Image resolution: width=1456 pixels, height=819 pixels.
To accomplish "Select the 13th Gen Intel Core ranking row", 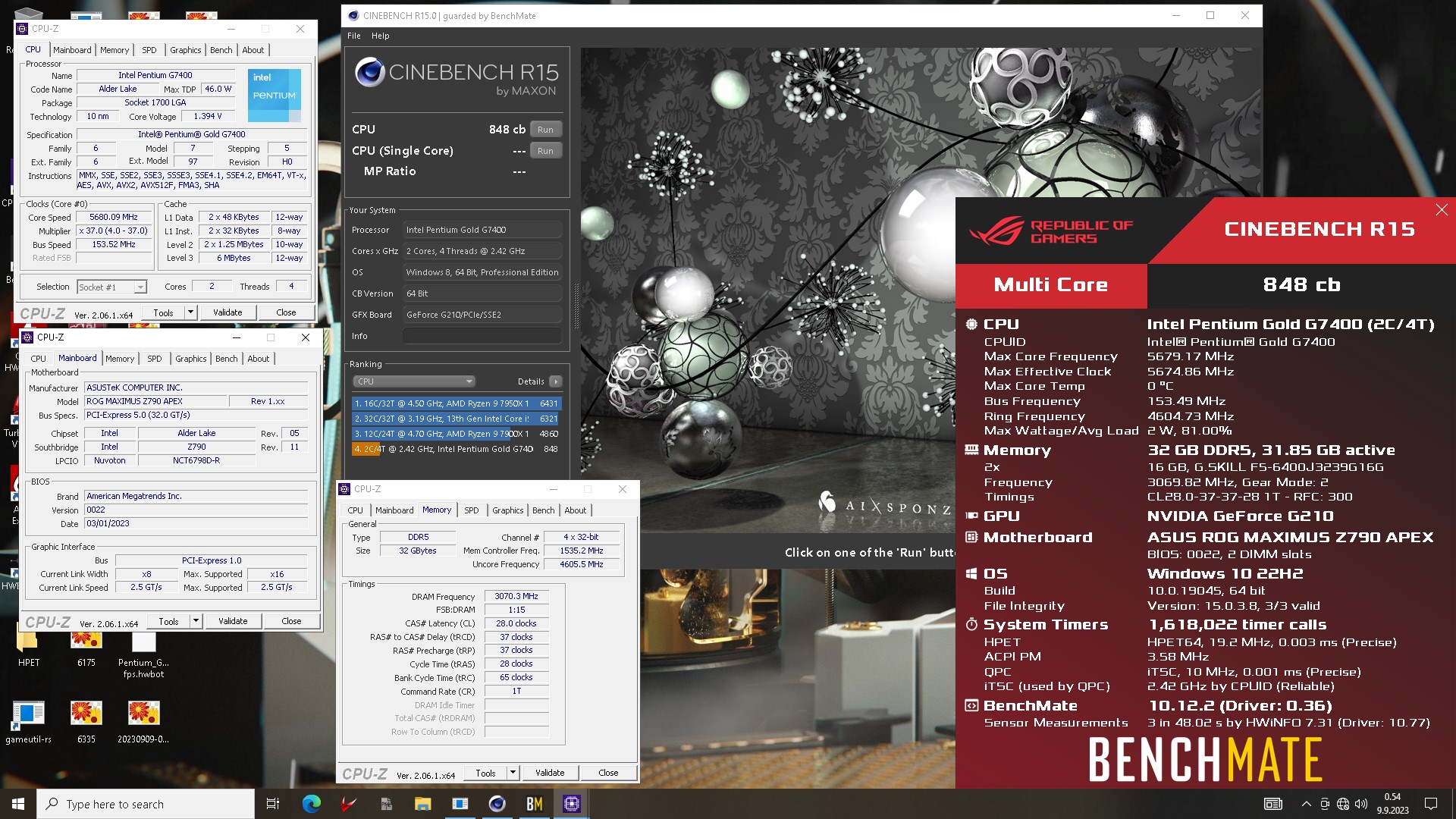I will [456, 419].
